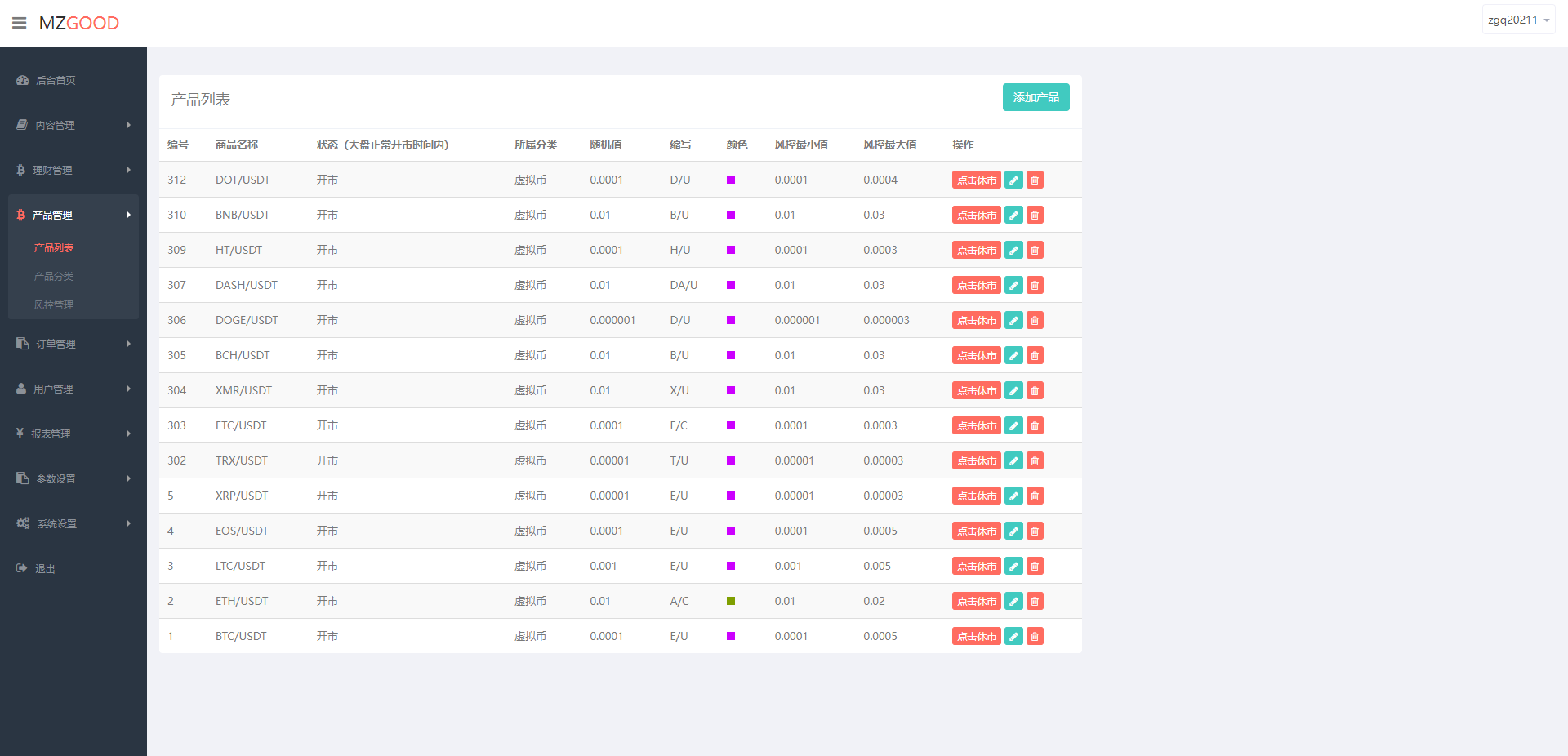Click 退出 to log out
This screenshot has height=756, width=1568.
[45, 569]
